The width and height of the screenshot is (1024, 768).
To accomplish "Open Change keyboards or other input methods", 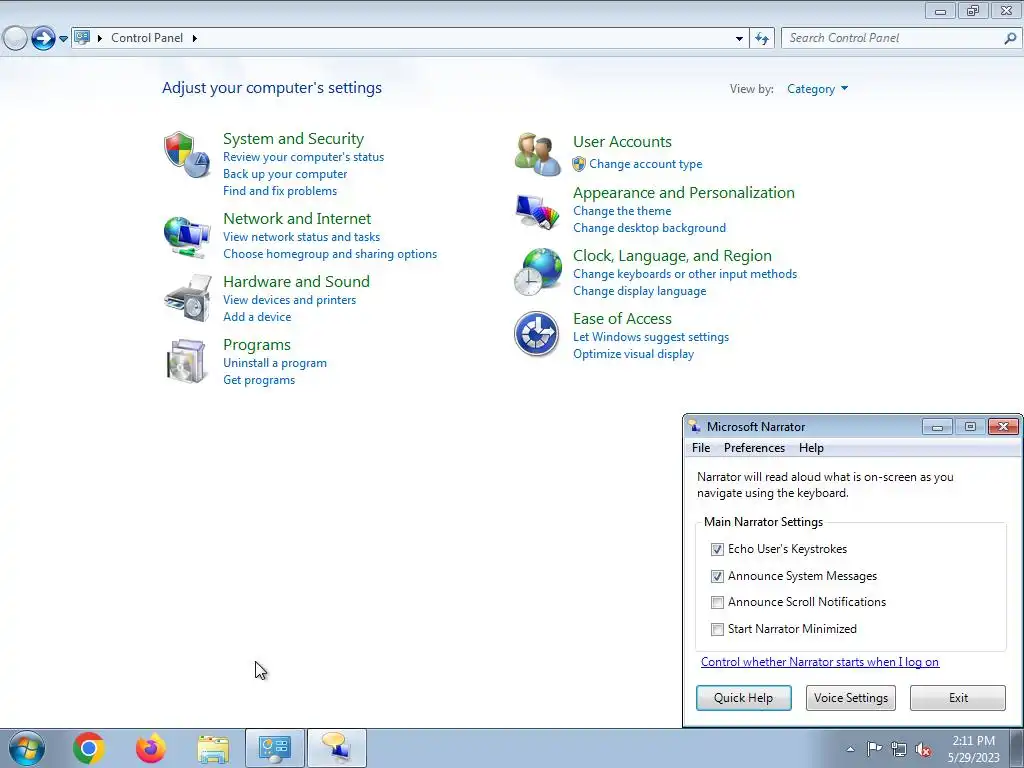I will coord(684,274).
